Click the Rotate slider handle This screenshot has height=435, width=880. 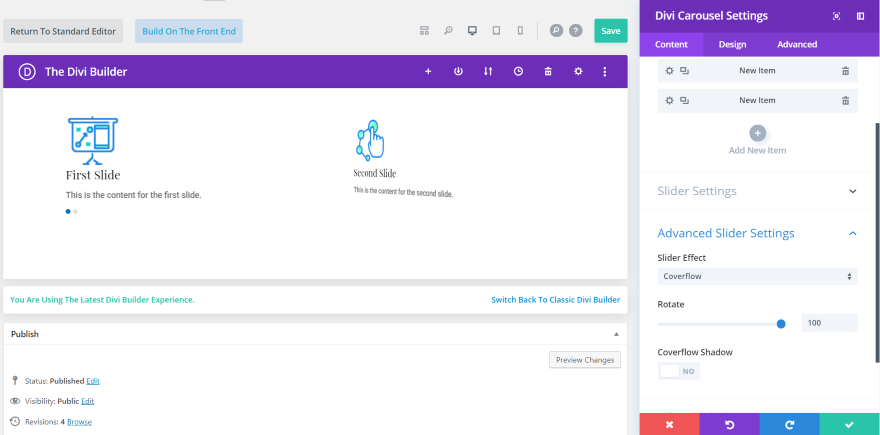point(781,323)
